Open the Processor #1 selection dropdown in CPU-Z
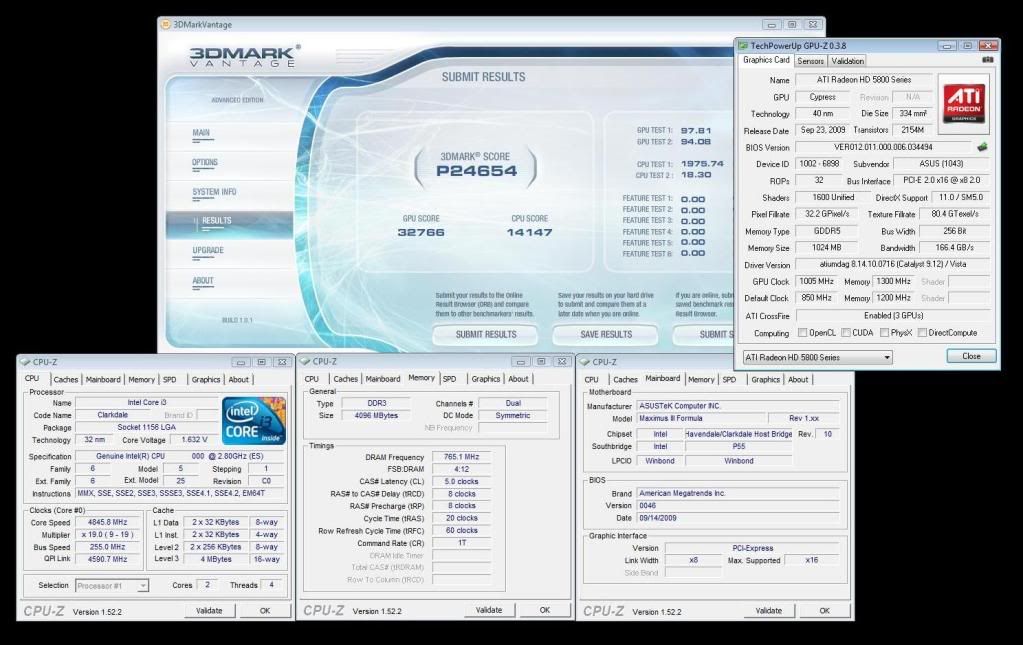 [x=112, y=586]
